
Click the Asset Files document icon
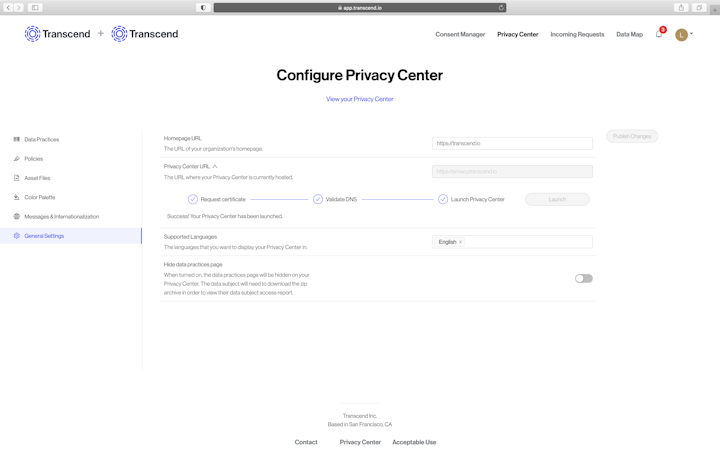click(x=16, y=178)
